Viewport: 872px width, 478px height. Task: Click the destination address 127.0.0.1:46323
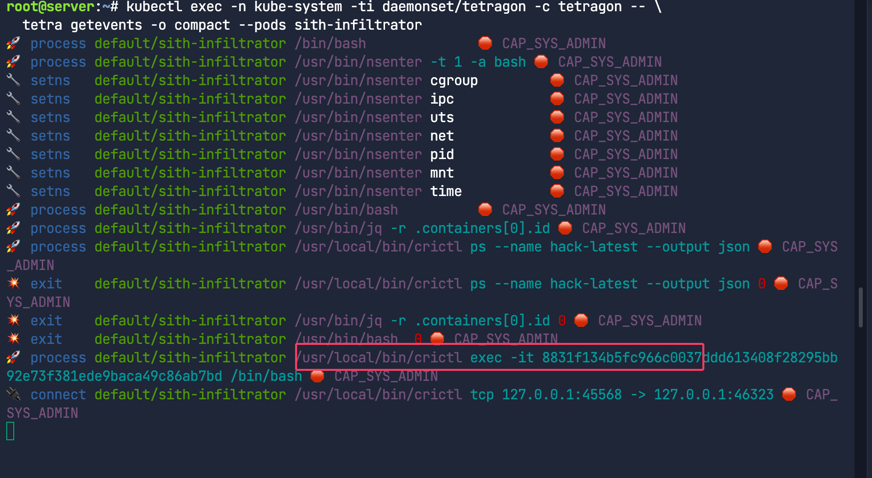714,395
